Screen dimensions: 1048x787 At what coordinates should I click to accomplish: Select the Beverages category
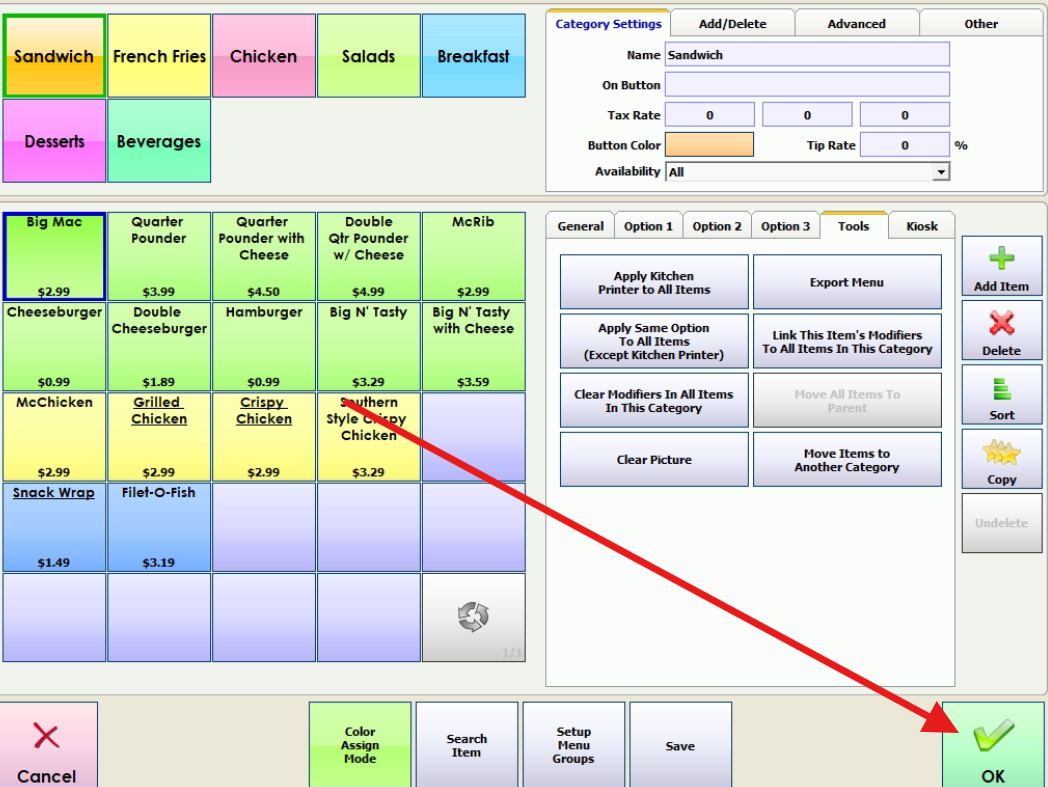(159, 141)
